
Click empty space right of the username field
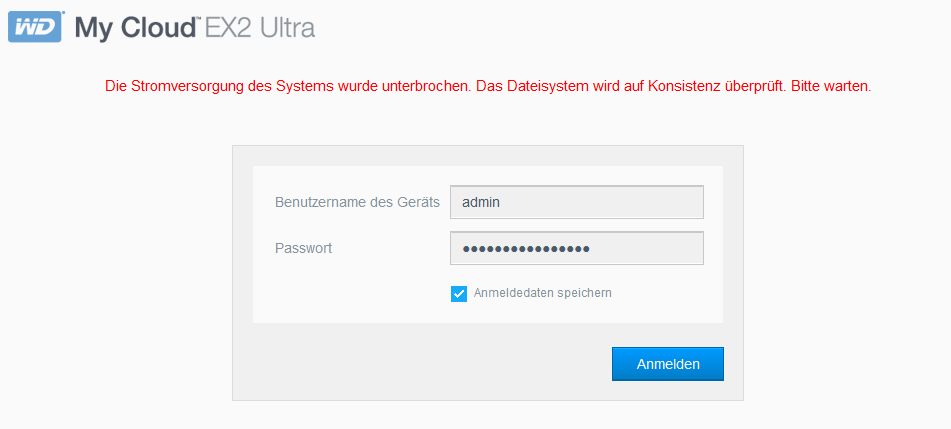click(713, 202)
